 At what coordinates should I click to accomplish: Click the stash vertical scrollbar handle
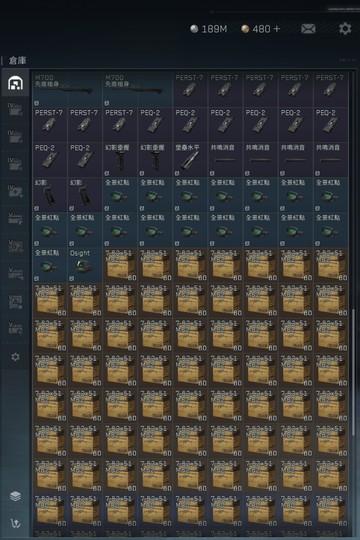tap(353, 372)
